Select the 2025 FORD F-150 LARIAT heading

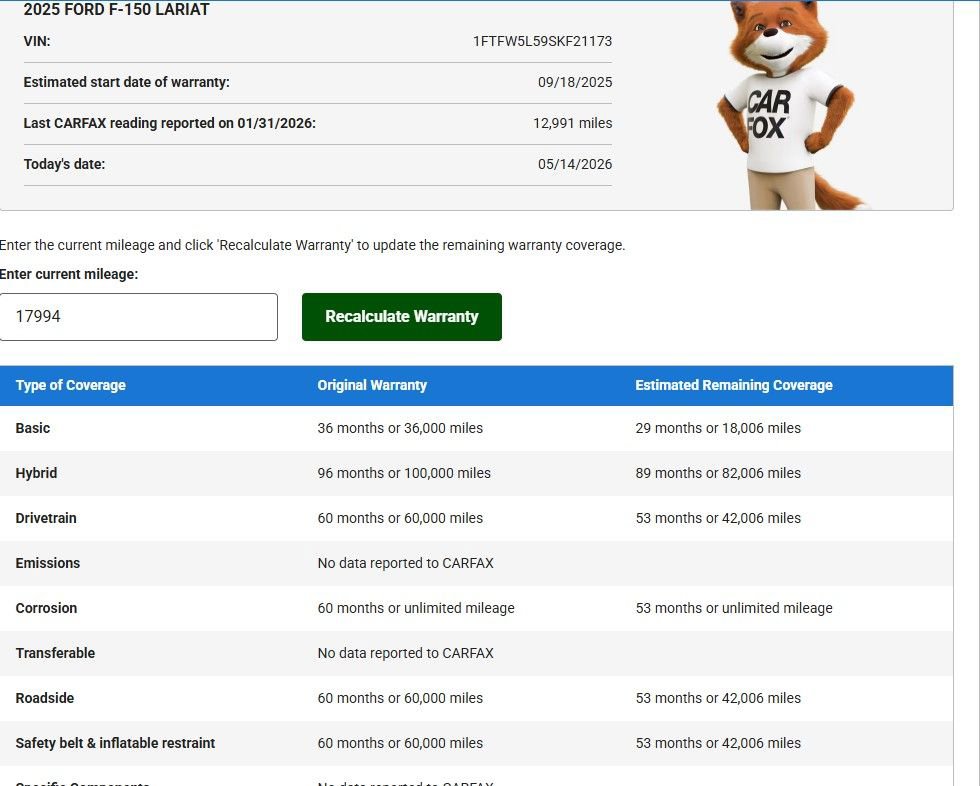(116, 9)
